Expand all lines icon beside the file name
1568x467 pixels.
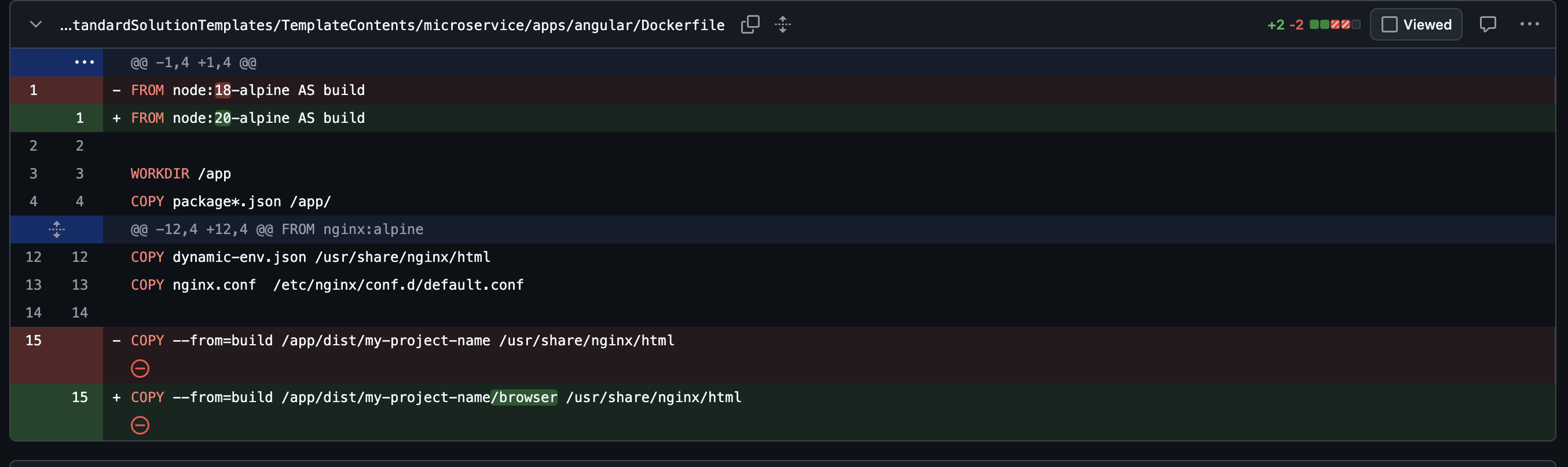click(x=783, y=24)
